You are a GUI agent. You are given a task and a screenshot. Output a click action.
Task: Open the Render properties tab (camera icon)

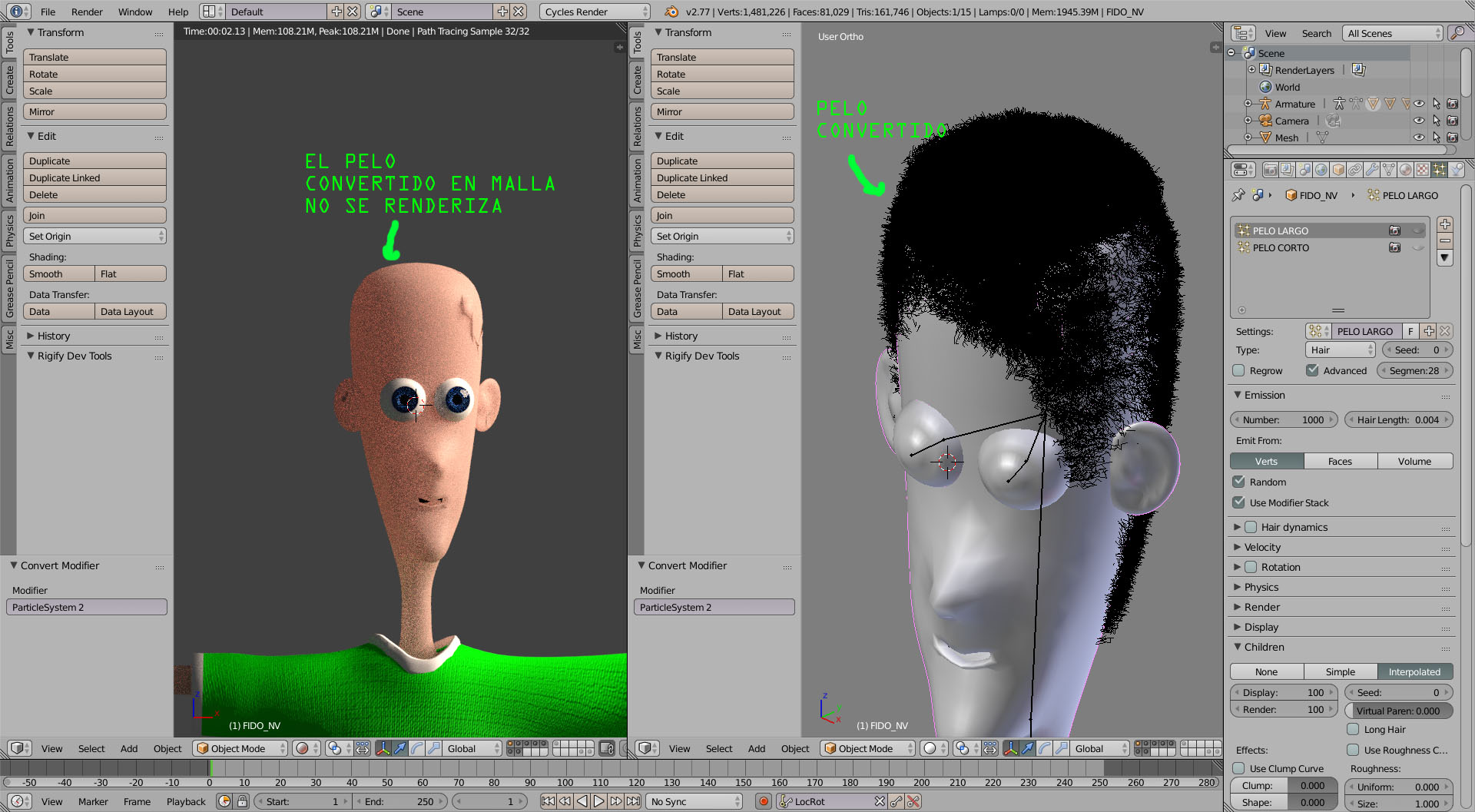tap(1270, 170)
